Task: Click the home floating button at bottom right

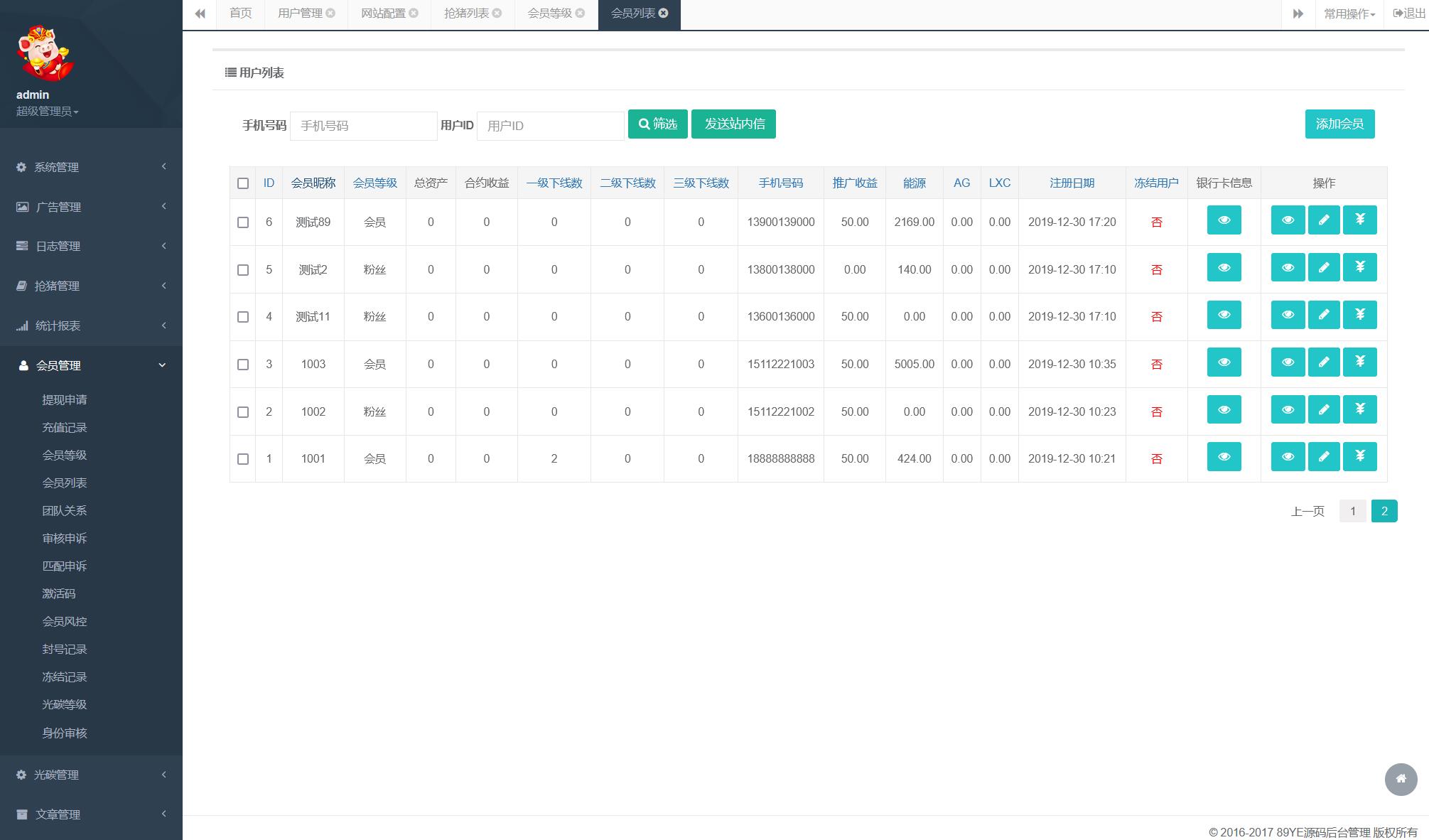Action: click(1401, 779)
